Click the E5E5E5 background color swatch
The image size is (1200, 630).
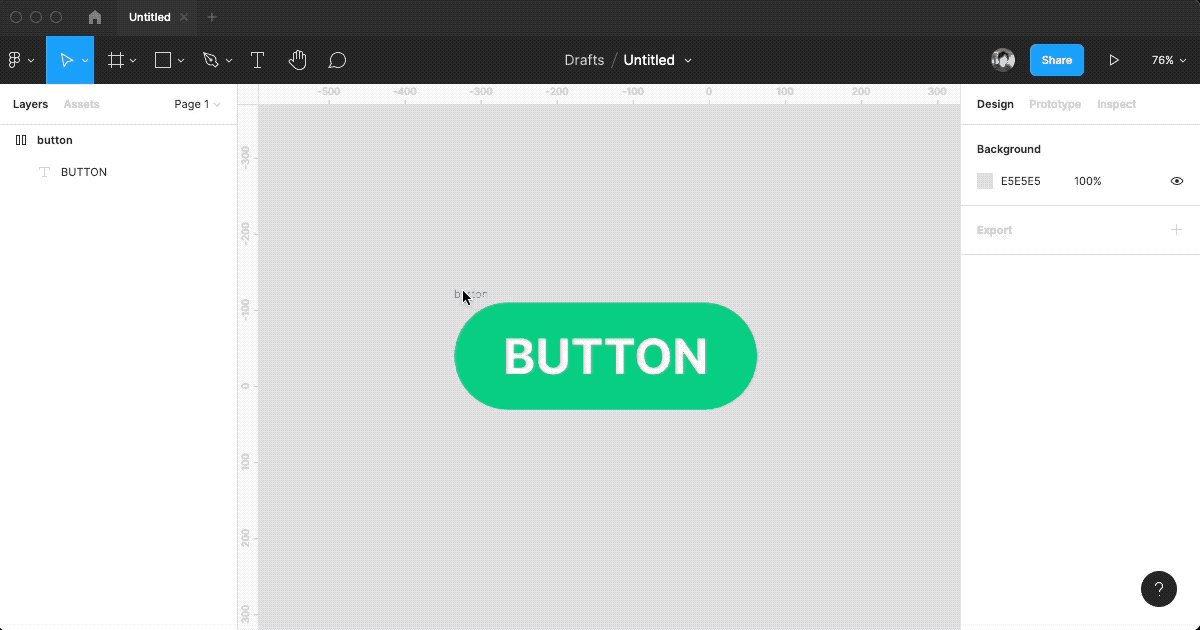[x=985, y=181]
